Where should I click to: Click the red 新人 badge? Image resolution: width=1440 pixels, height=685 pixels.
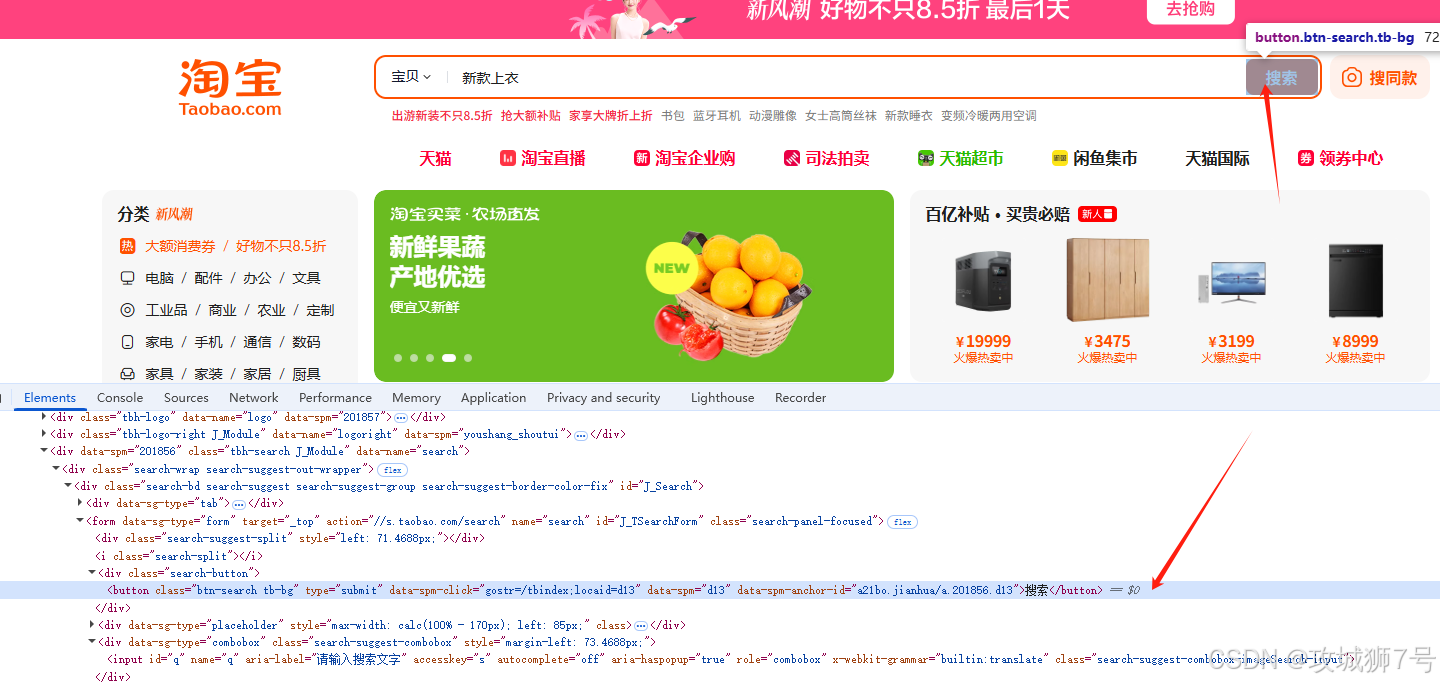[x=1097, y=214]
